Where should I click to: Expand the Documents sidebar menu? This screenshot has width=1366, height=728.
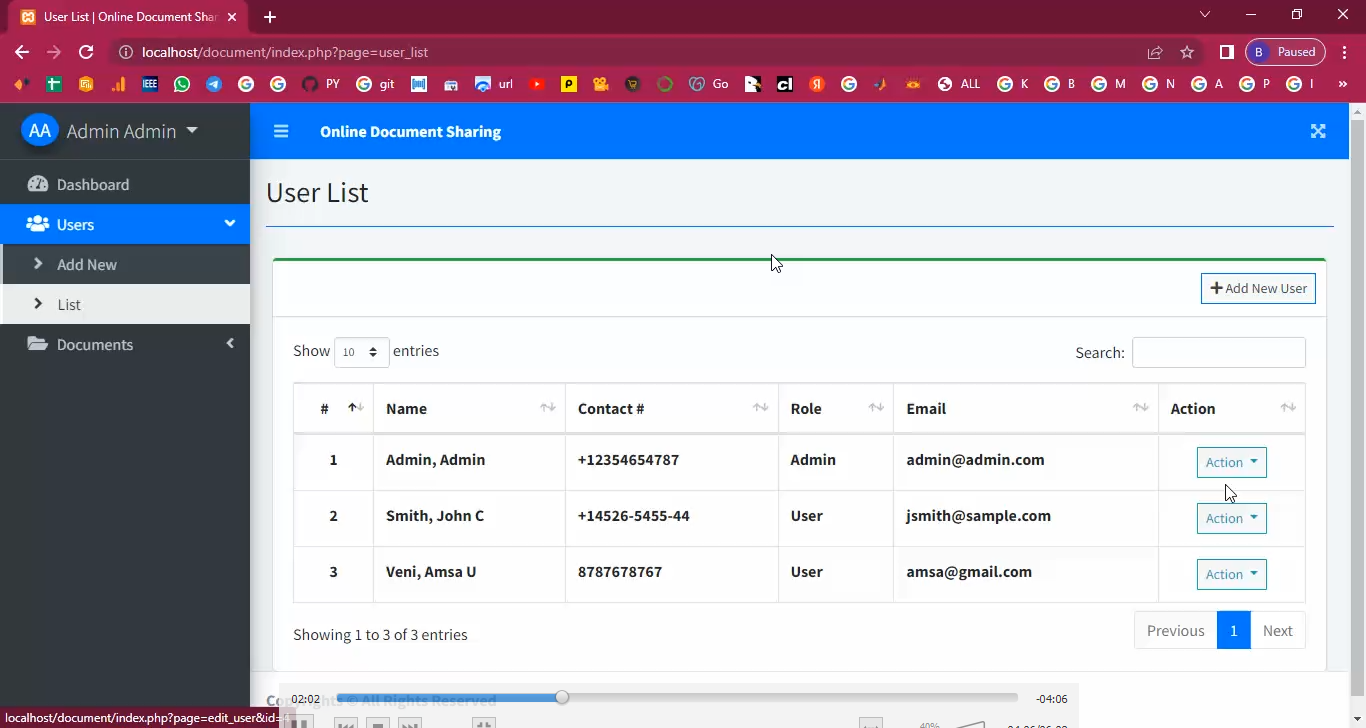[x=95, y=344]
